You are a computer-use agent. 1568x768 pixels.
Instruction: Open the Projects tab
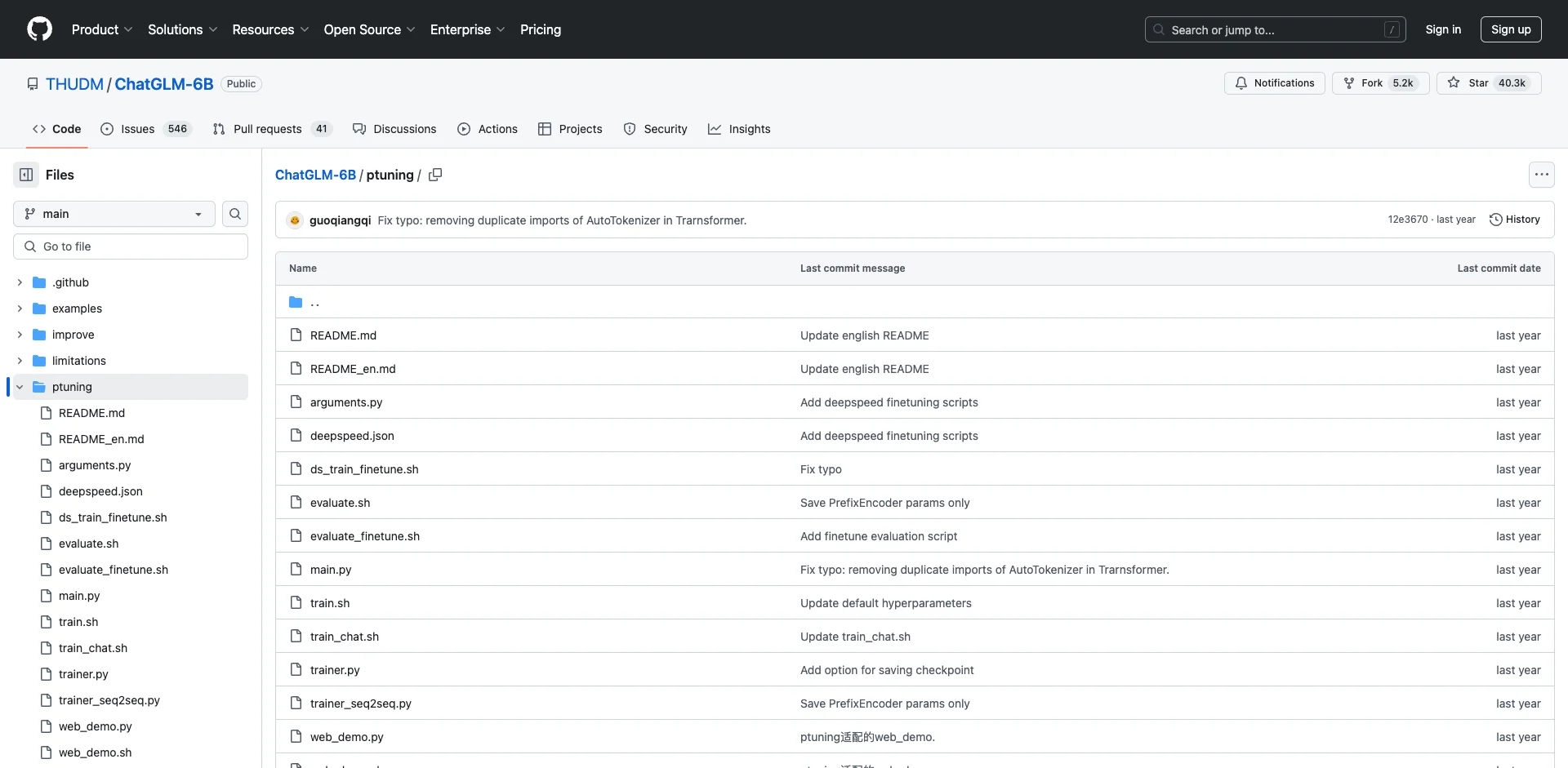point(570,129)
